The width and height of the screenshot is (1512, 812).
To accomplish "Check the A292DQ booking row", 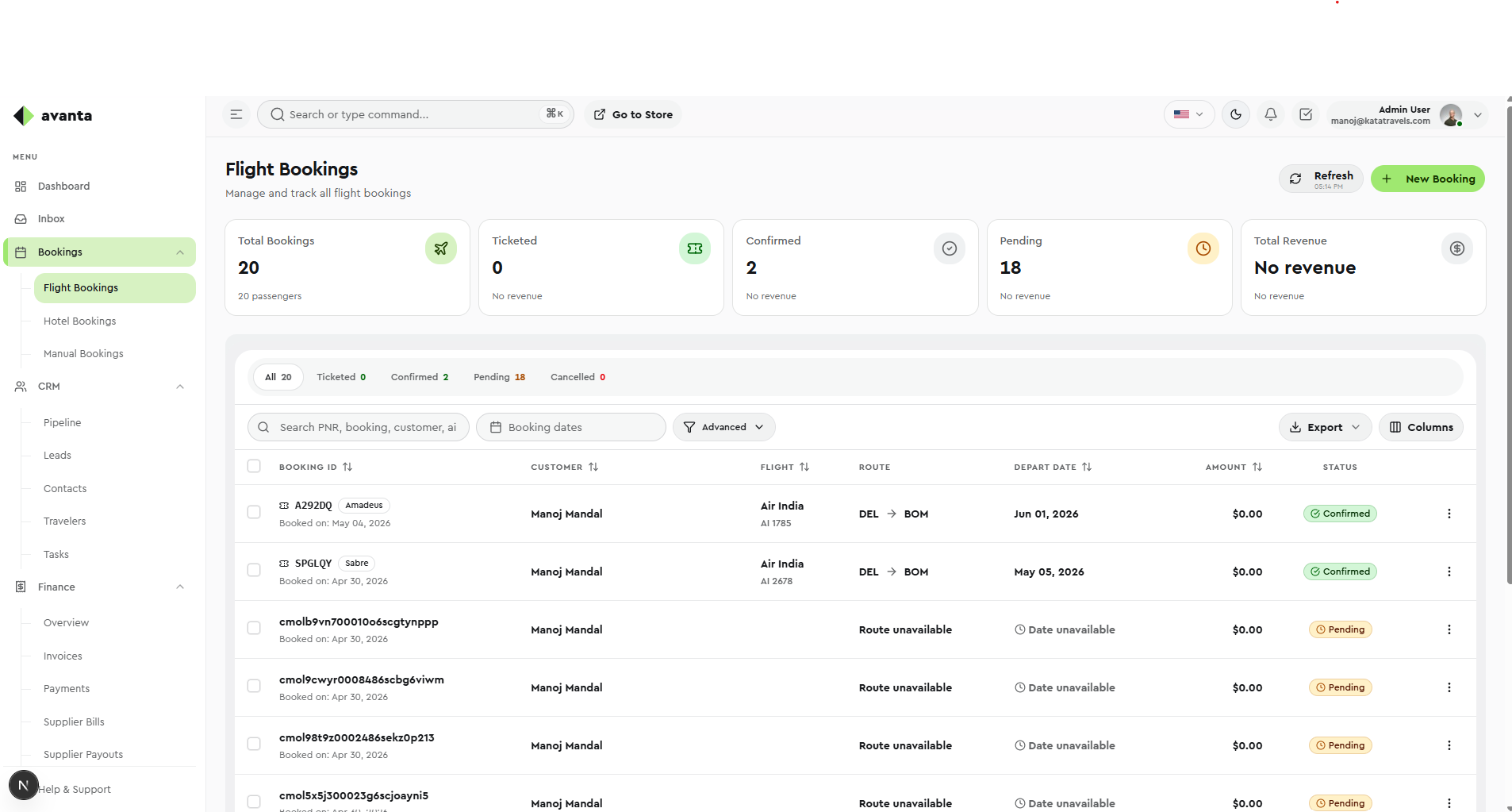I will (254, 512).
